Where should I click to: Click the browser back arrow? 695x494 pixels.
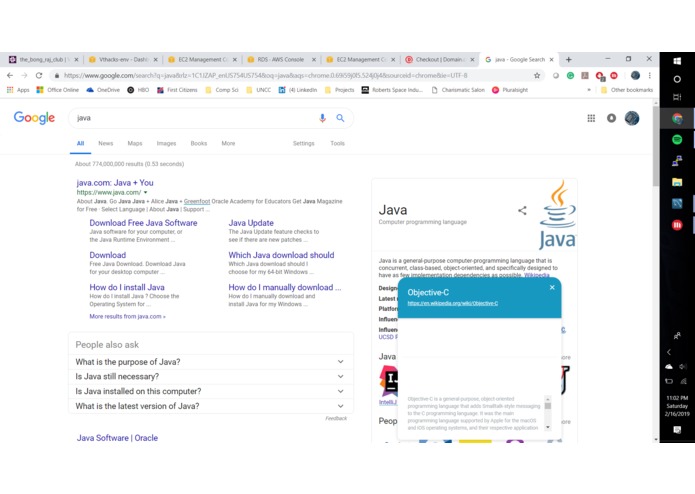tap(10, 75)
